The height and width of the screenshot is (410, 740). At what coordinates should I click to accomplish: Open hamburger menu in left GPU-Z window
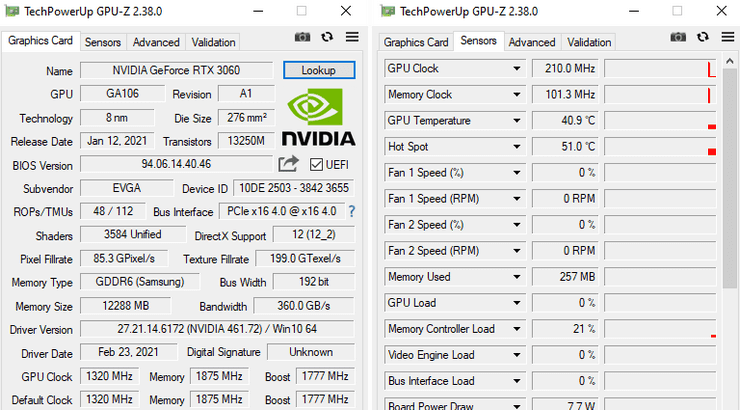pos(352,37)
